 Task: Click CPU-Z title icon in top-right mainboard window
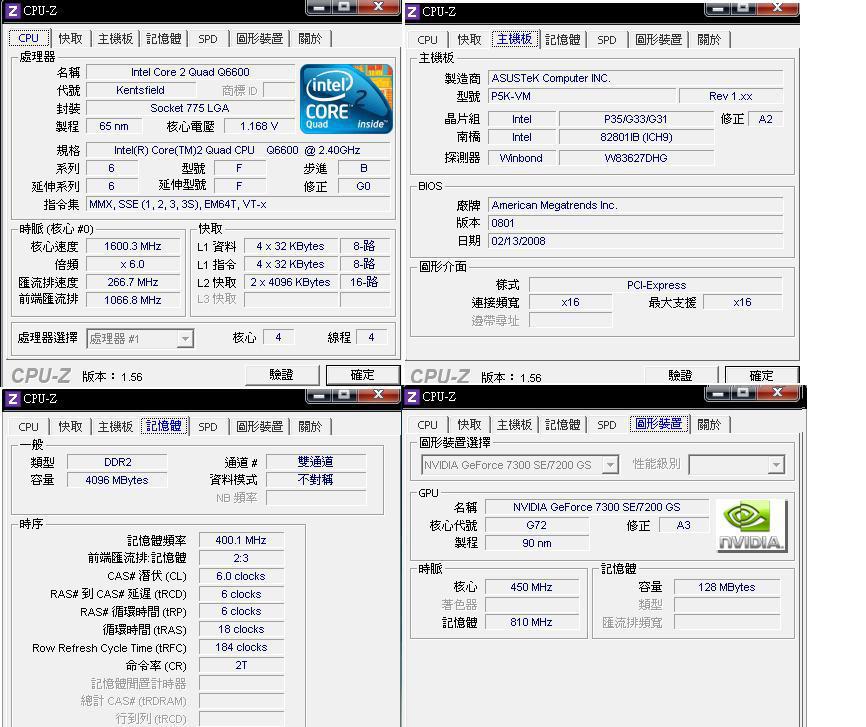412,11
